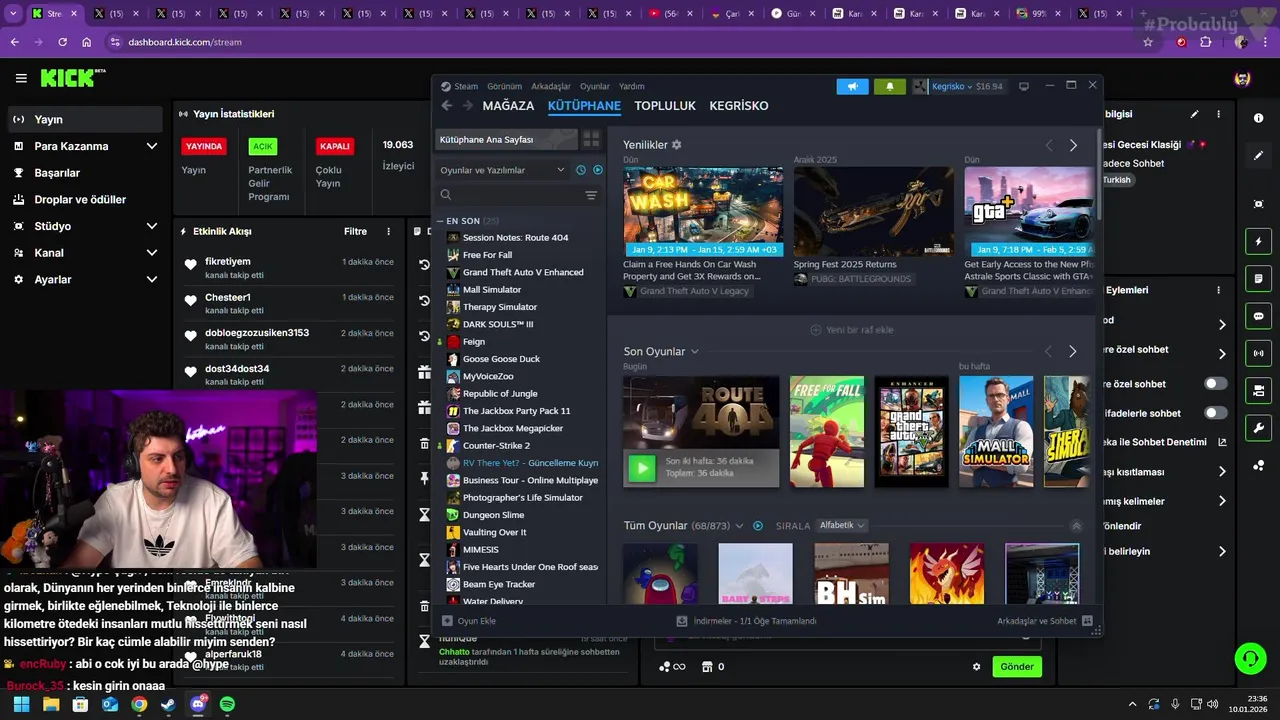
Task: Open the Oyunlar ve Yazılımlar dropdown
Action: pos(502,170)
